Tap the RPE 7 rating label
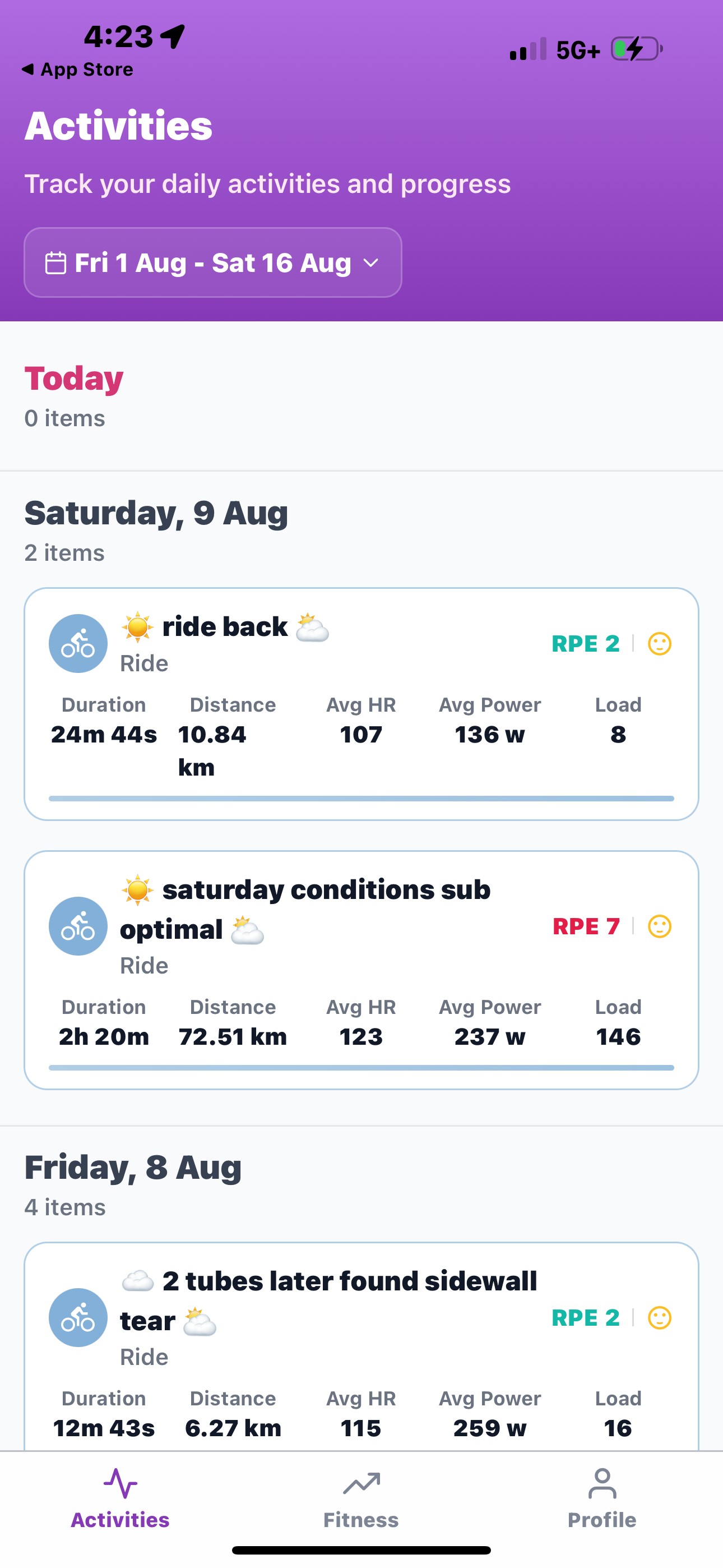 (x=586, y=926)
